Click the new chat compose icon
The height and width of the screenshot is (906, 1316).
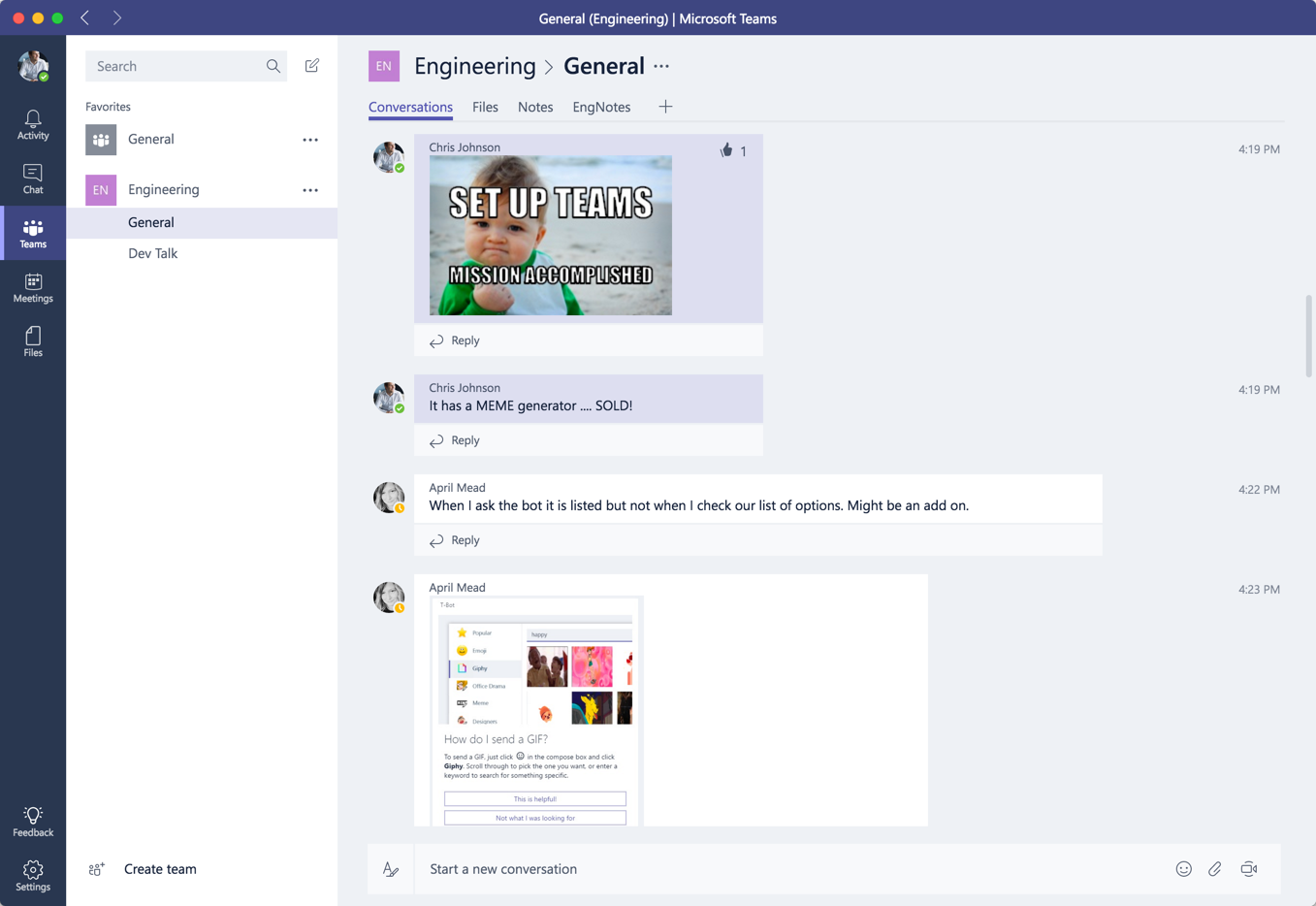point(312,66)
